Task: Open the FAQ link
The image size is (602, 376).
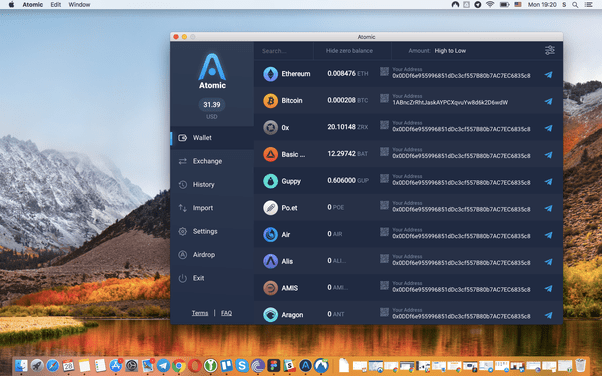Action: coord(226,313)
